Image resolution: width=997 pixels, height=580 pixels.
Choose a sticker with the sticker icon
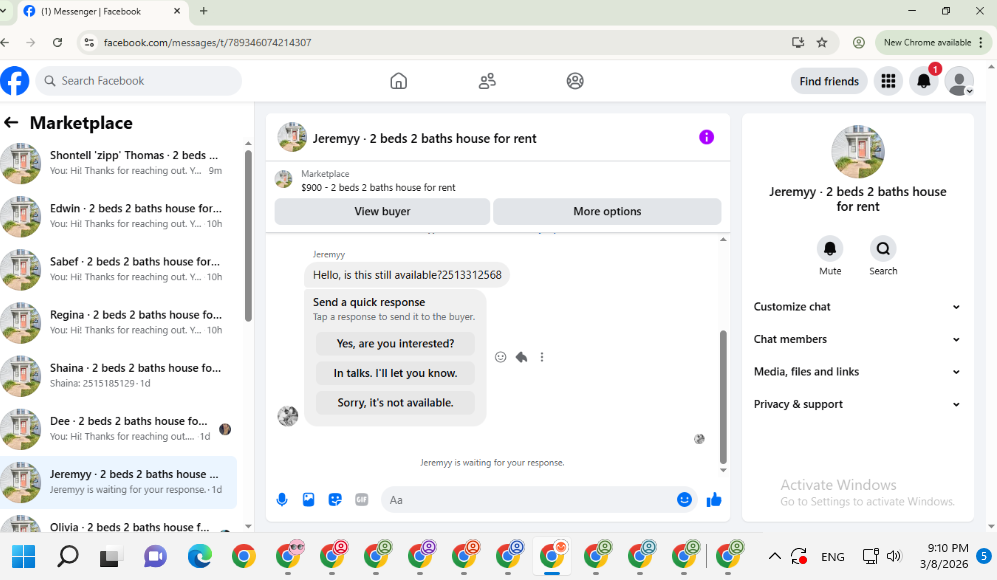(x=335, y=500)
